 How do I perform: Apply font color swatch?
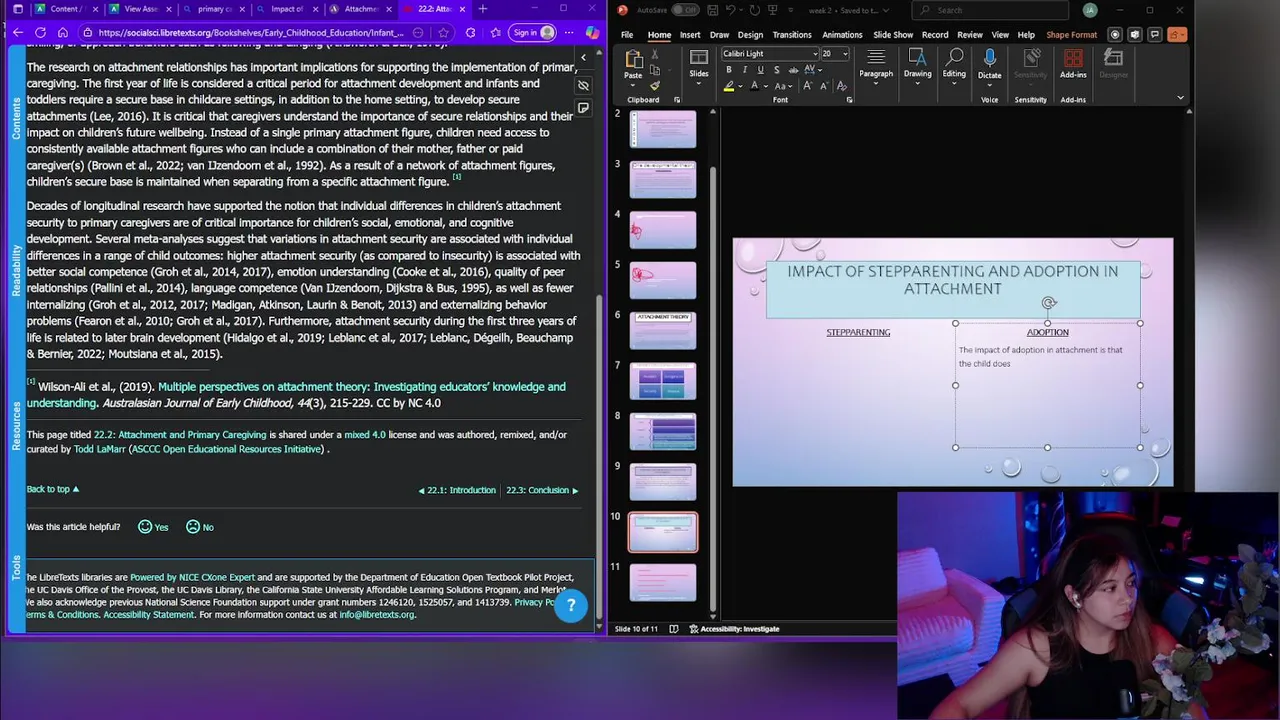tap(754, 86)
